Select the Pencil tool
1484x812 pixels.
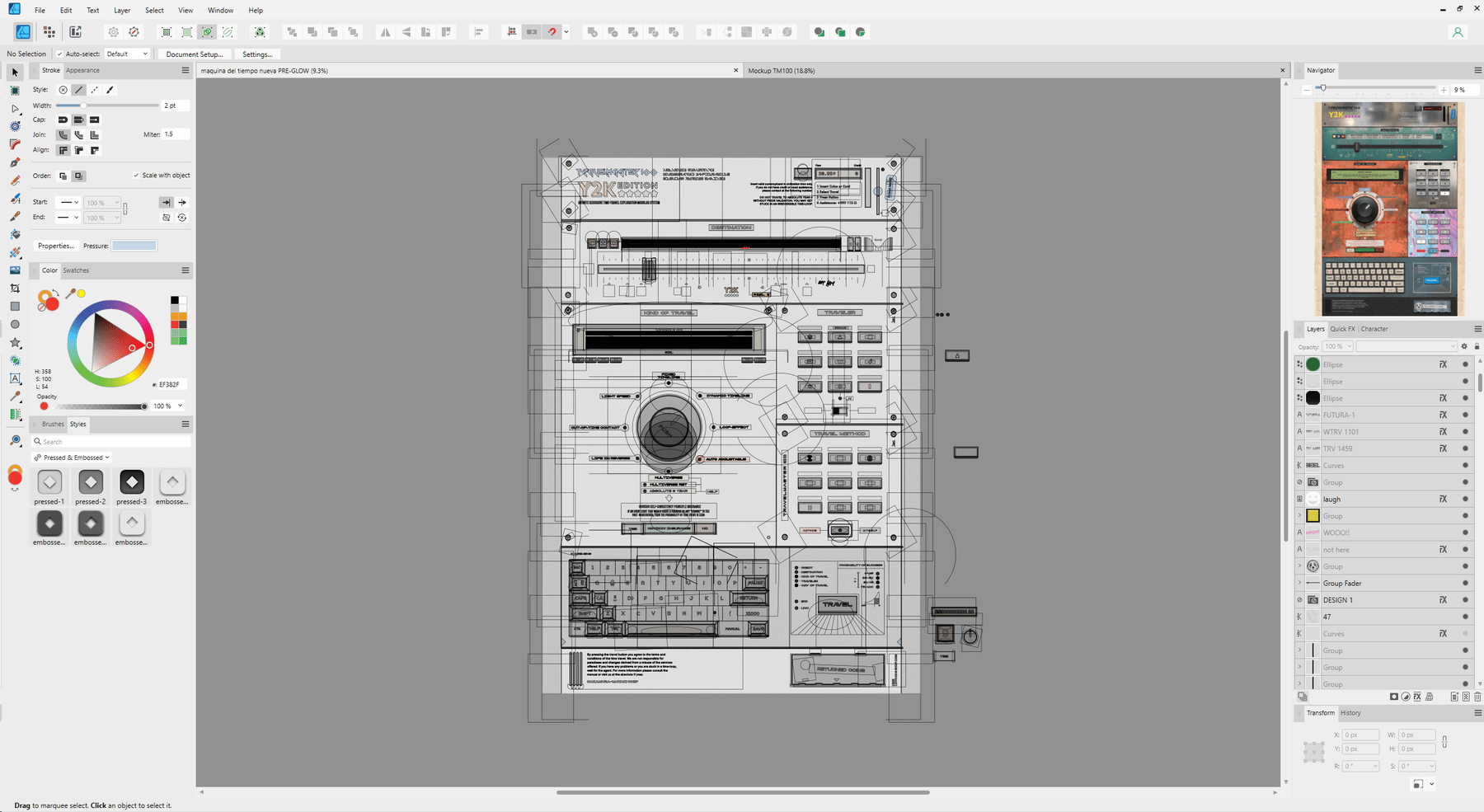click(15, 181)
